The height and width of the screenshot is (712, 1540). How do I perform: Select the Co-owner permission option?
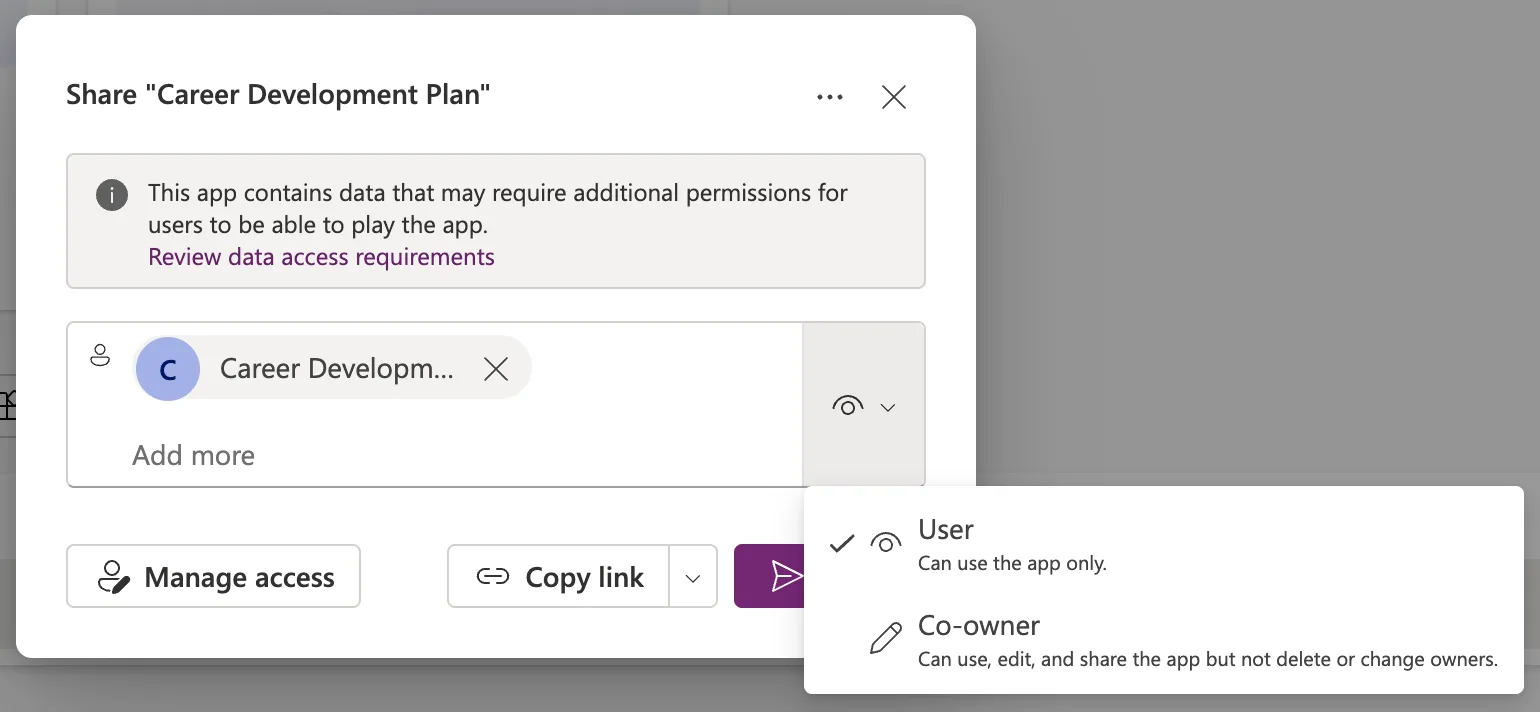click(x=1163, y=640)
